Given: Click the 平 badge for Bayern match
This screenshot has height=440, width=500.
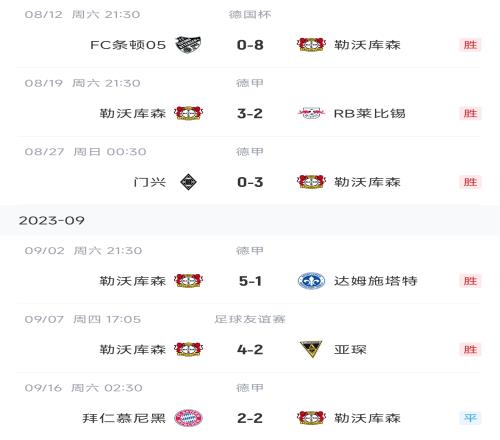Looking at the screenshot, I should [470, 418].
